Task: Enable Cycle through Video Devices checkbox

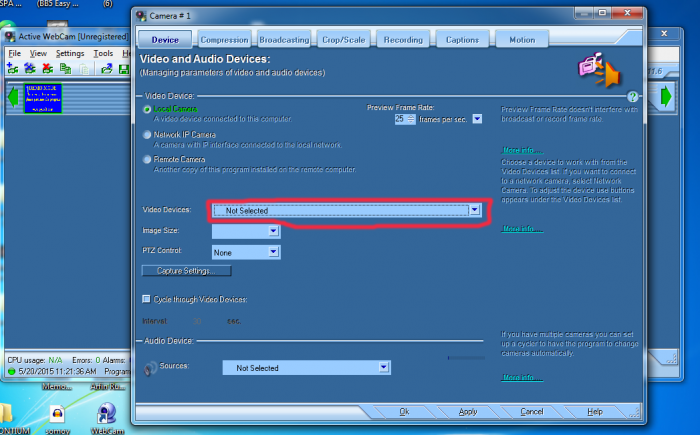Action: pos(146,299)
